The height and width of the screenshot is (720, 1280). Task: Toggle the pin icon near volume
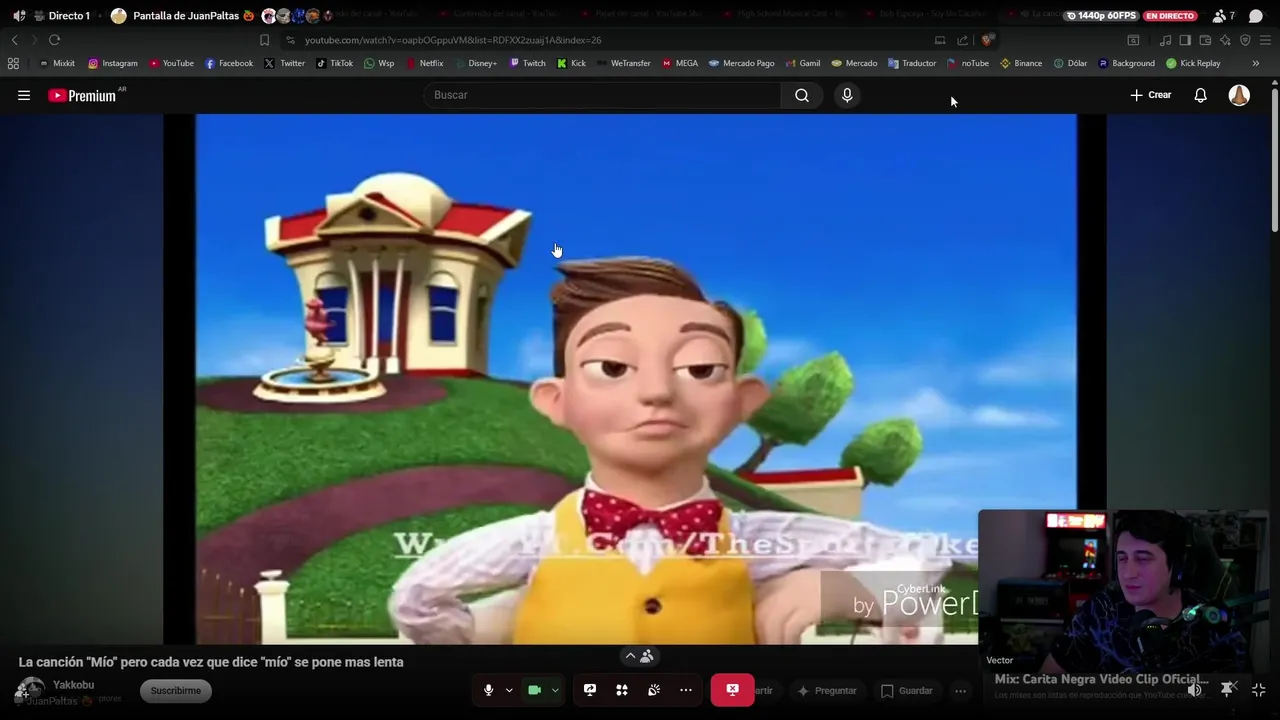click(x=1227, y=690)
